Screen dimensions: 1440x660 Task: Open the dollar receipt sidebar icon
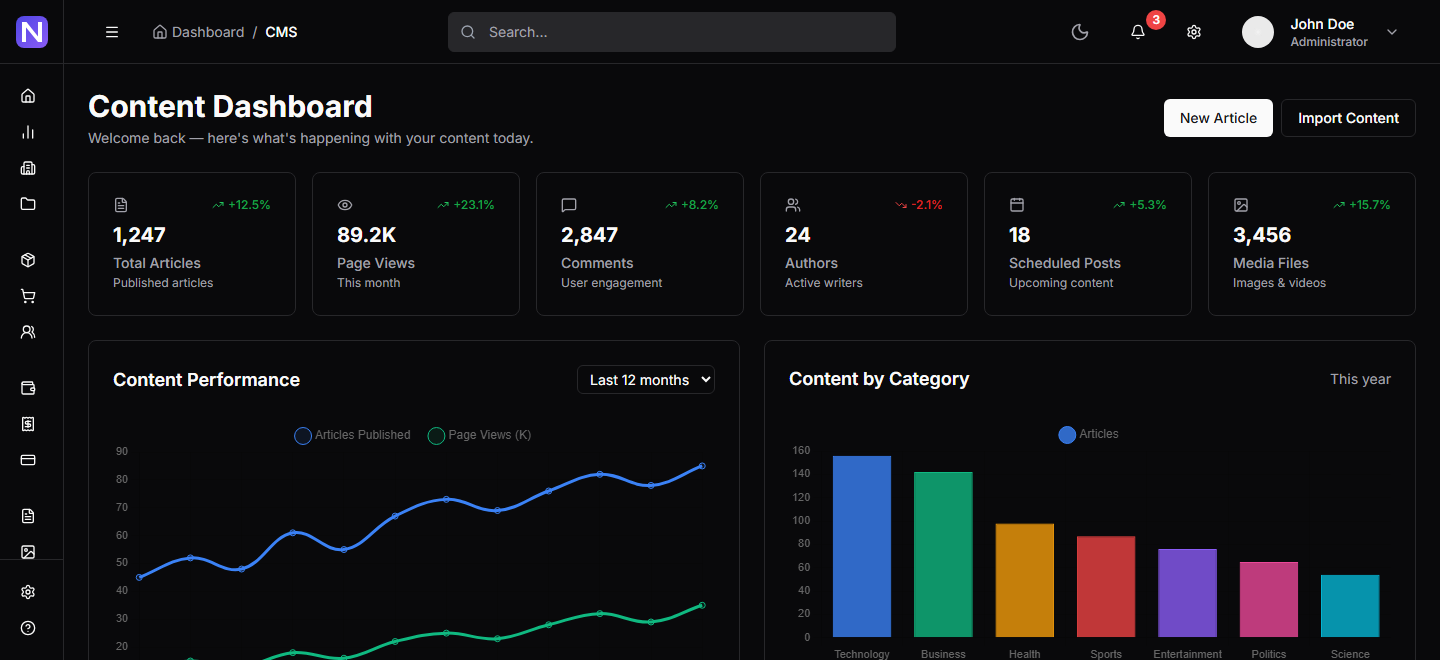coord(28,424)
